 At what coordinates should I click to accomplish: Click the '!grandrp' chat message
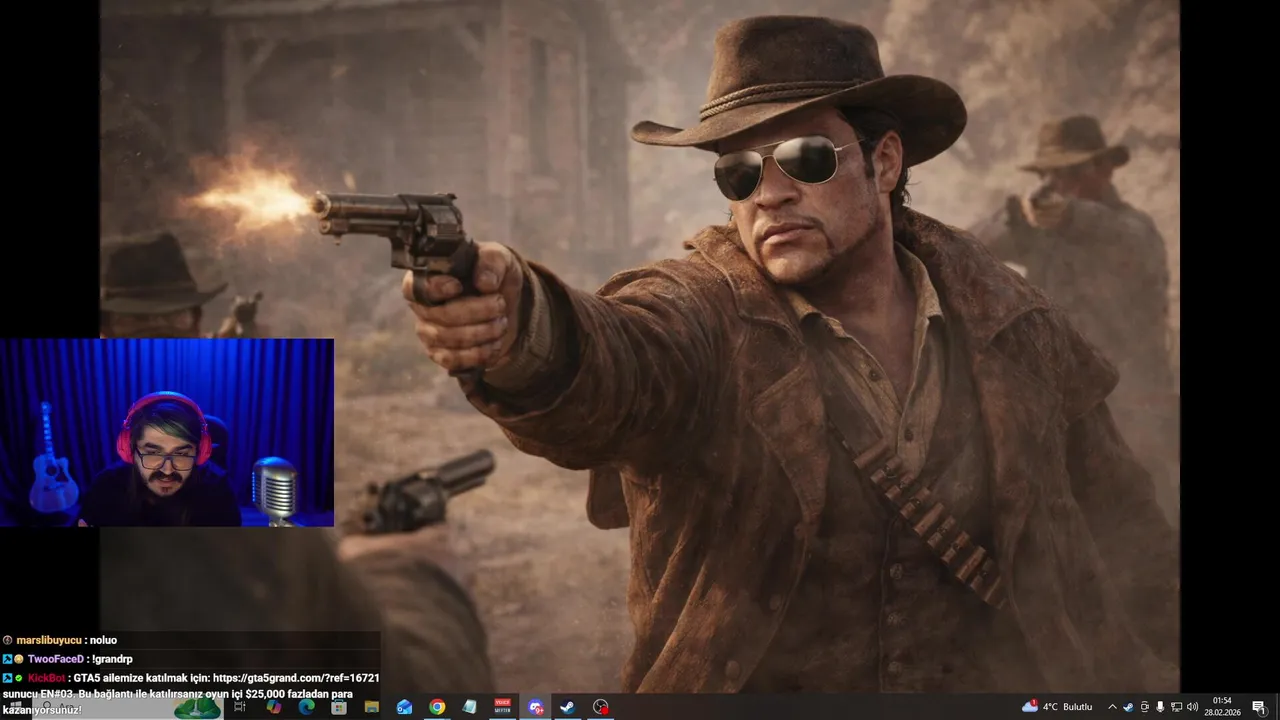pyautogui.click(x=112, y=659)
